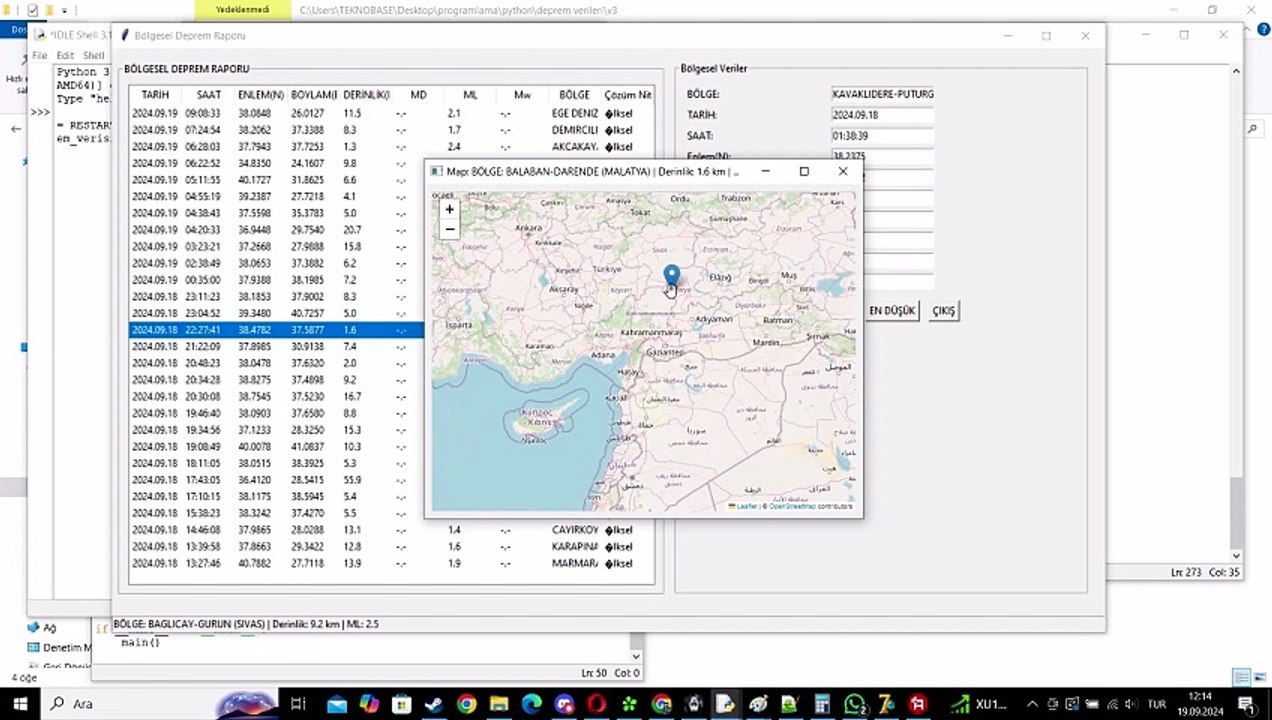Open Mail app from taskbar
The image size is (1272, 720).
pyautogui.click(x=337, y=704)
